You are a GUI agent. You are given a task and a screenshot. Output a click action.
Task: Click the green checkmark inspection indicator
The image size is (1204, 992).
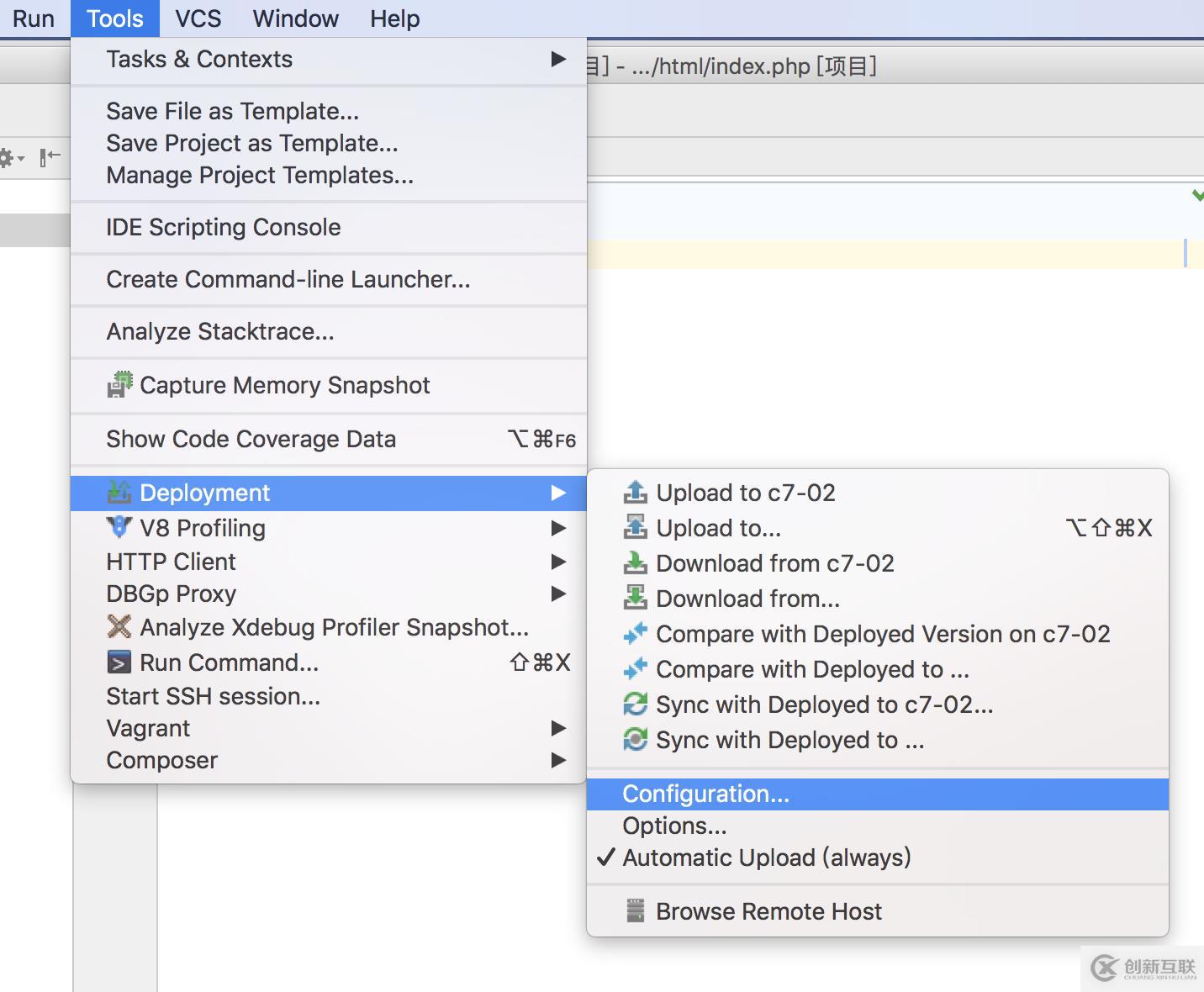(1197, 195)
